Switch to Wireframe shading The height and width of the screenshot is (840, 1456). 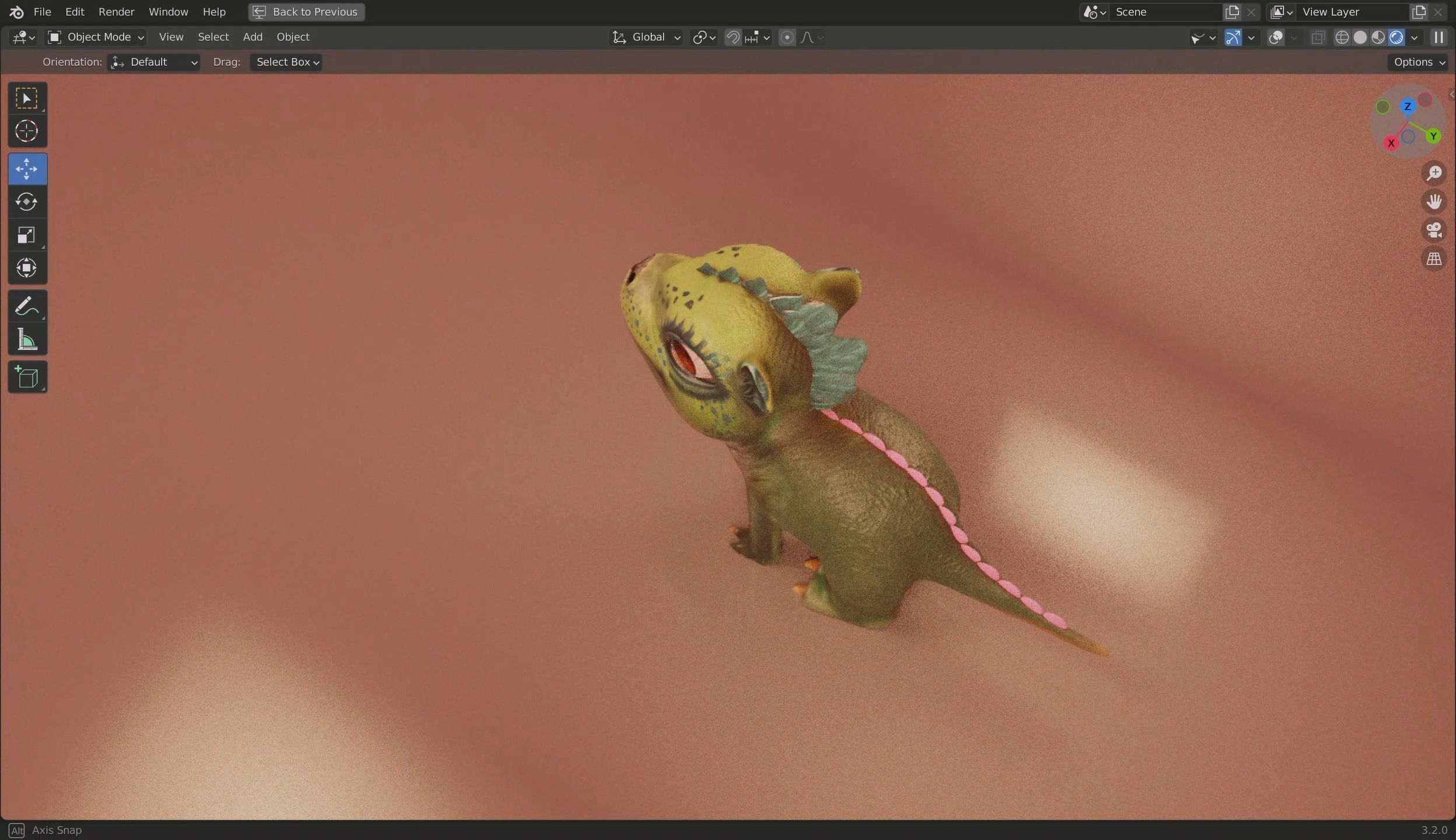tap(1342, 37)
